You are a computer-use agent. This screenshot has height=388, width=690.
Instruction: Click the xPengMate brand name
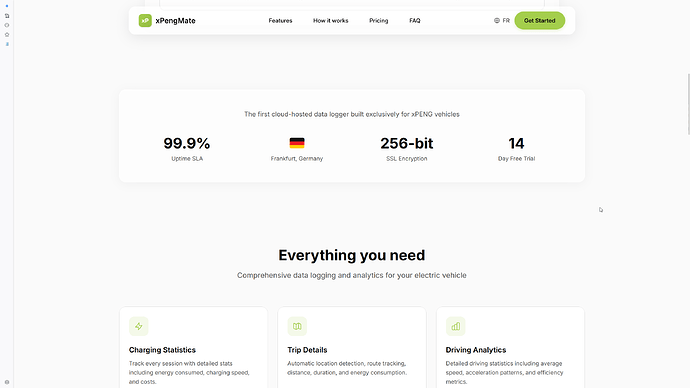[175, 21]
